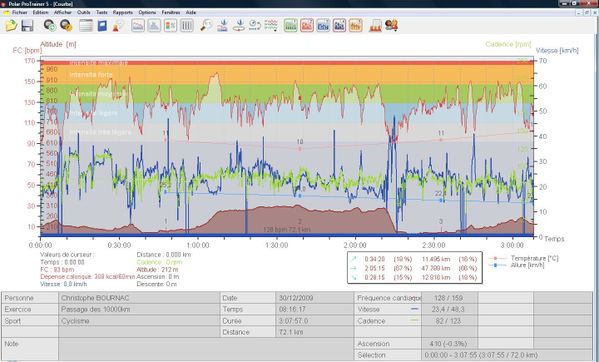Screen dimensions: 599x362
Task: Open the Tests menu
Action: [x=102, y=12]
